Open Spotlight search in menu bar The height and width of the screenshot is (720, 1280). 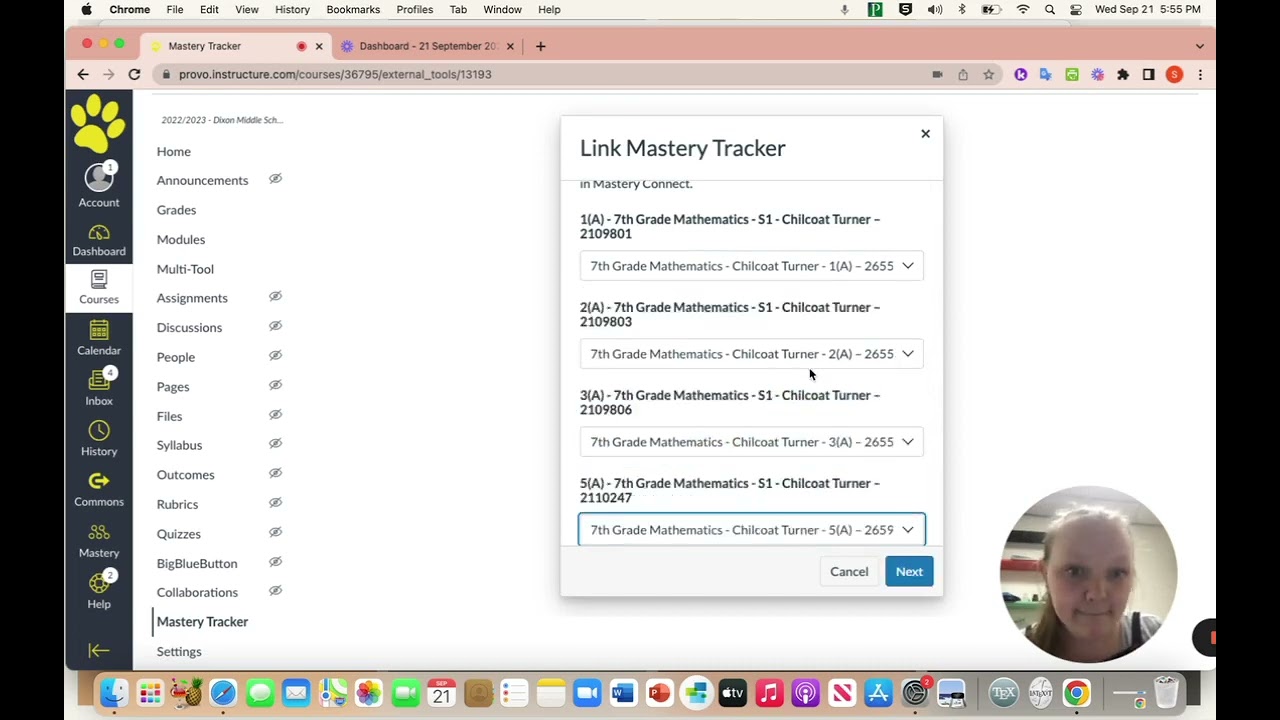coord(1050,9)
